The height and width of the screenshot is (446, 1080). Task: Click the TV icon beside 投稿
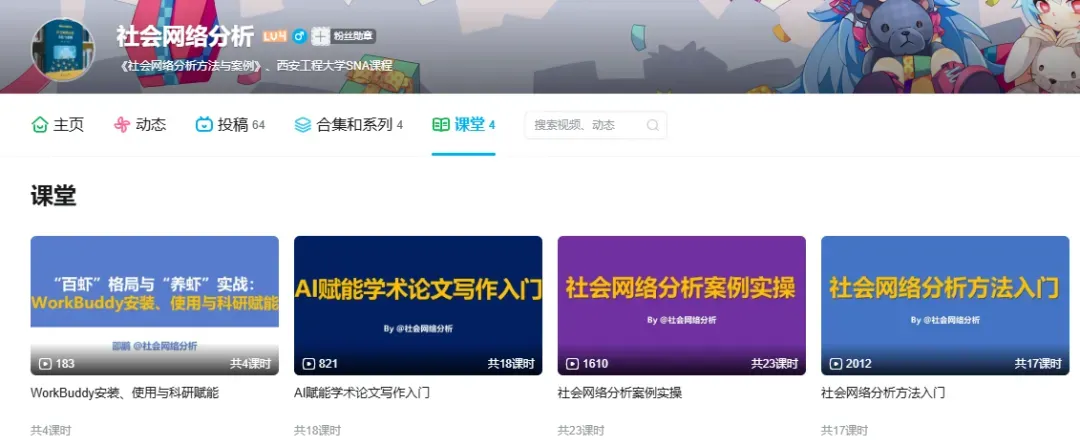tap(204, 125)
